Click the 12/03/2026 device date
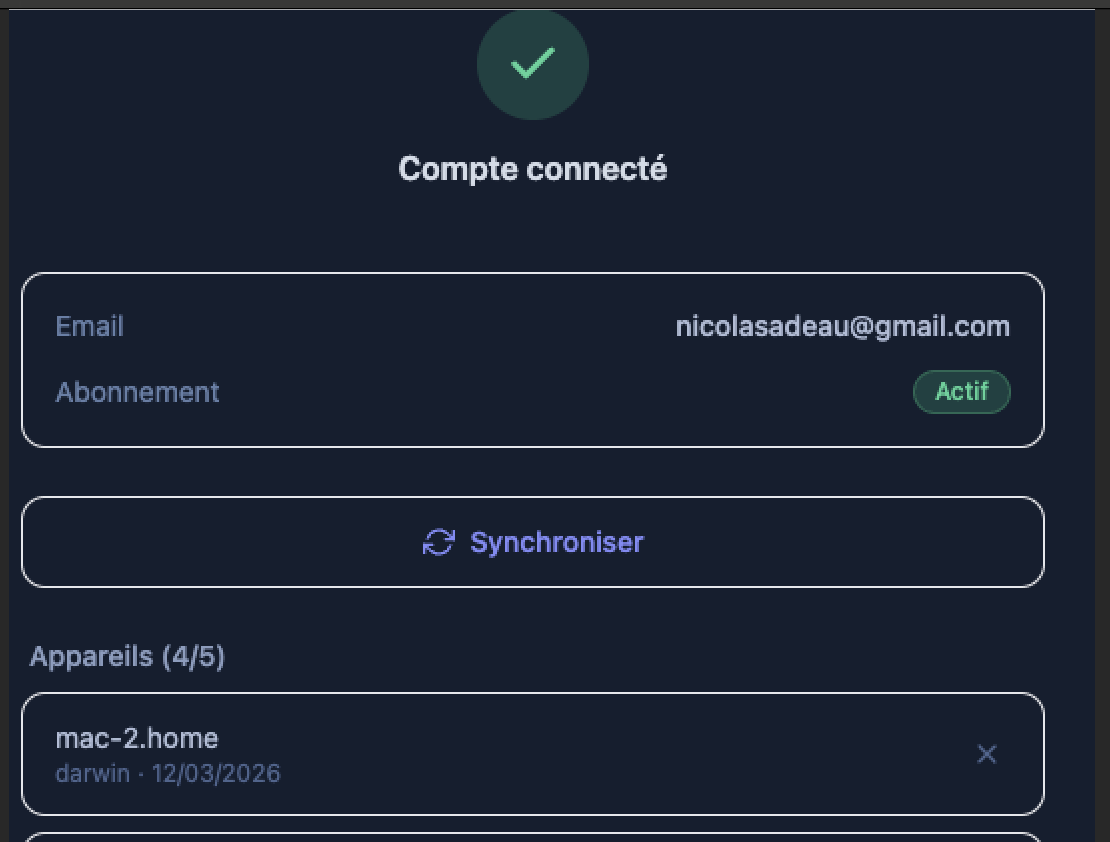This screenshot has width=1110, height=842. click(216, 774)
